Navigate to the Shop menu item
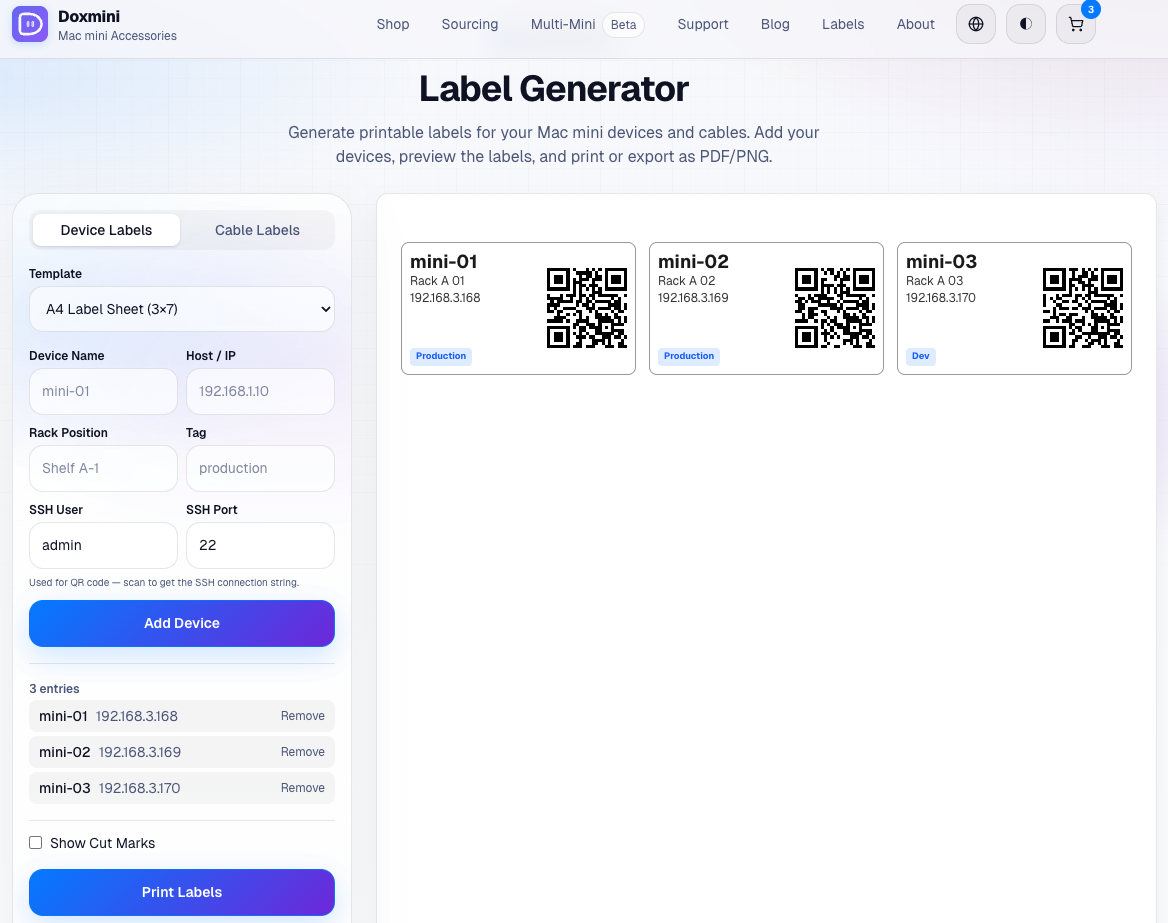This screenshot has height=923, width=1168. point(392,24)
